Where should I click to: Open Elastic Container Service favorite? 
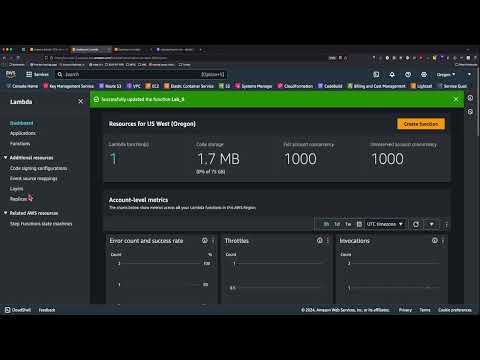[189, 86]
